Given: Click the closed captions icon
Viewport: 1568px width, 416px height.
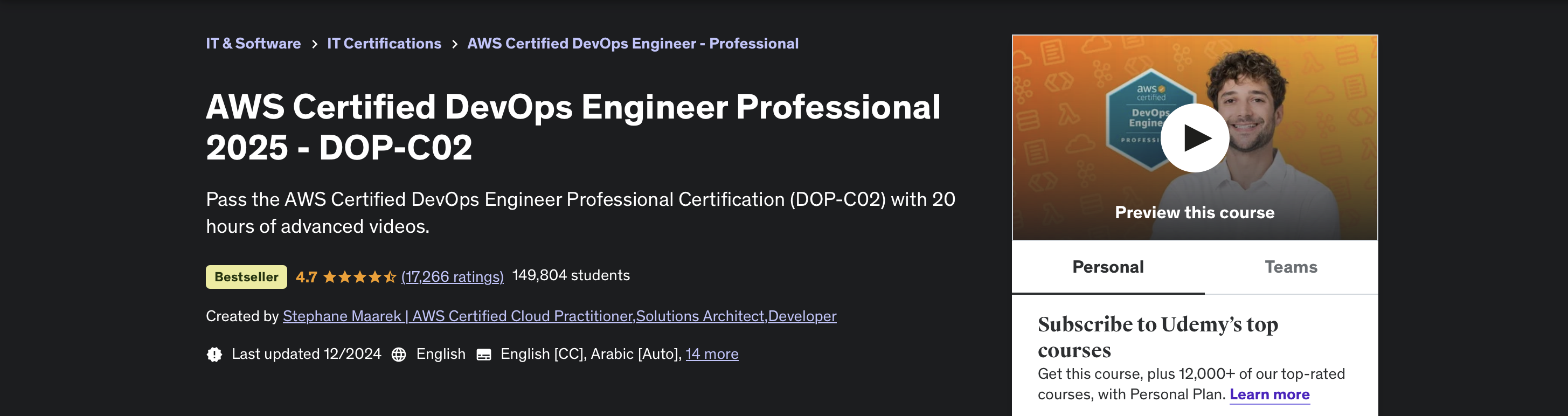Looking at the screenshot, I should pos(484,355).
